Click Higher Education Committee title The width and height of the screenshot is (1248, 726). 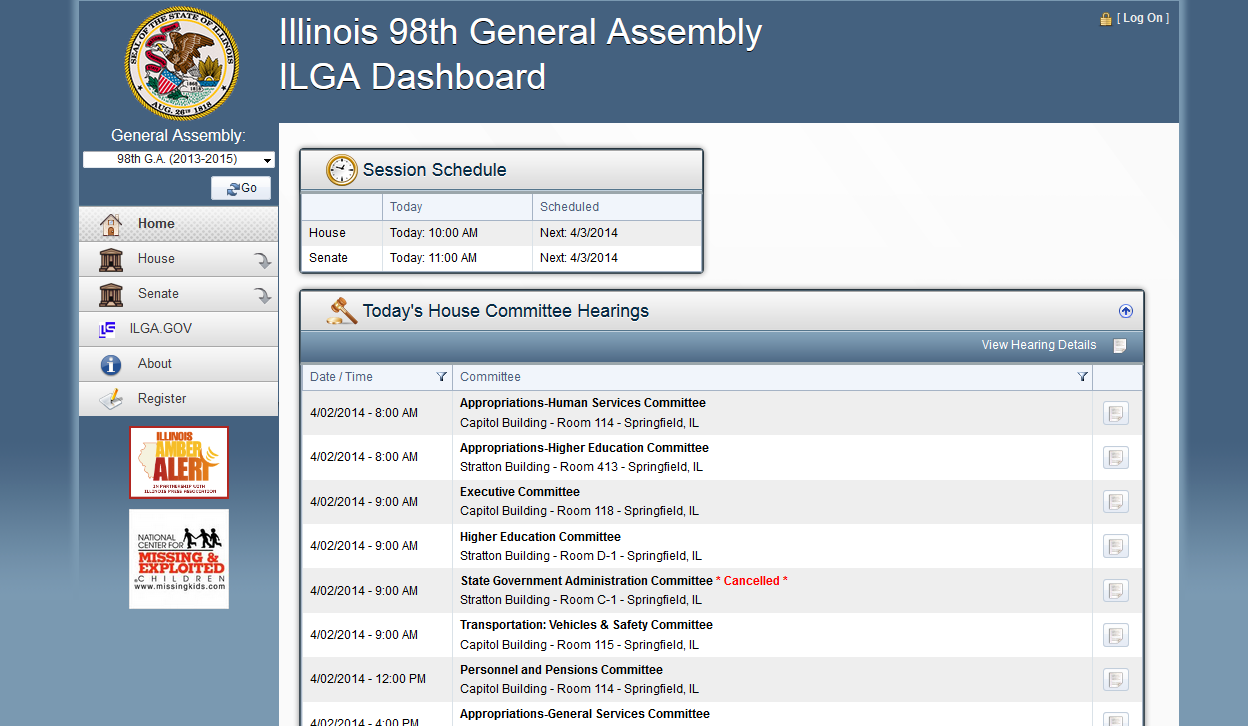tap(540, 537)
